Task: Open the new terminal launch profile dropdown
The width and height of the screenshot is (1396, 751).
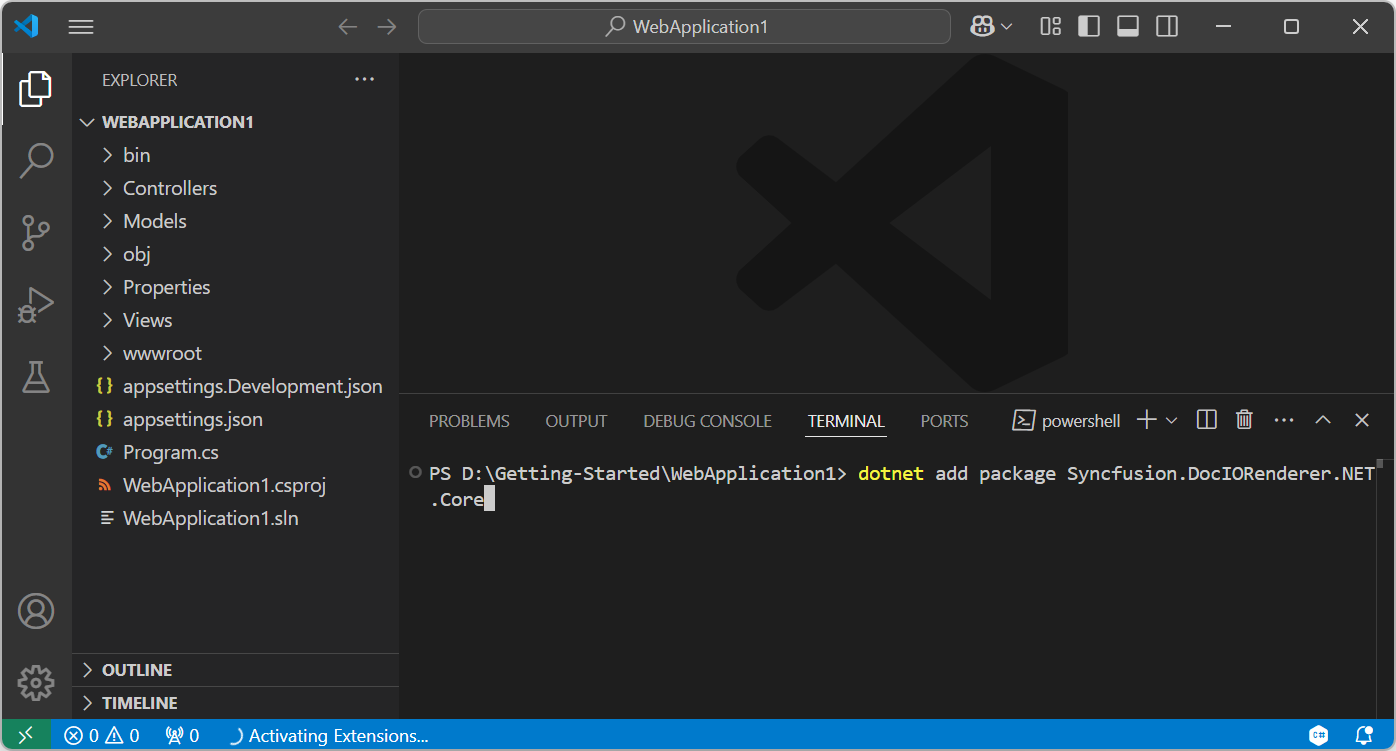Action: pos(1172,421)
